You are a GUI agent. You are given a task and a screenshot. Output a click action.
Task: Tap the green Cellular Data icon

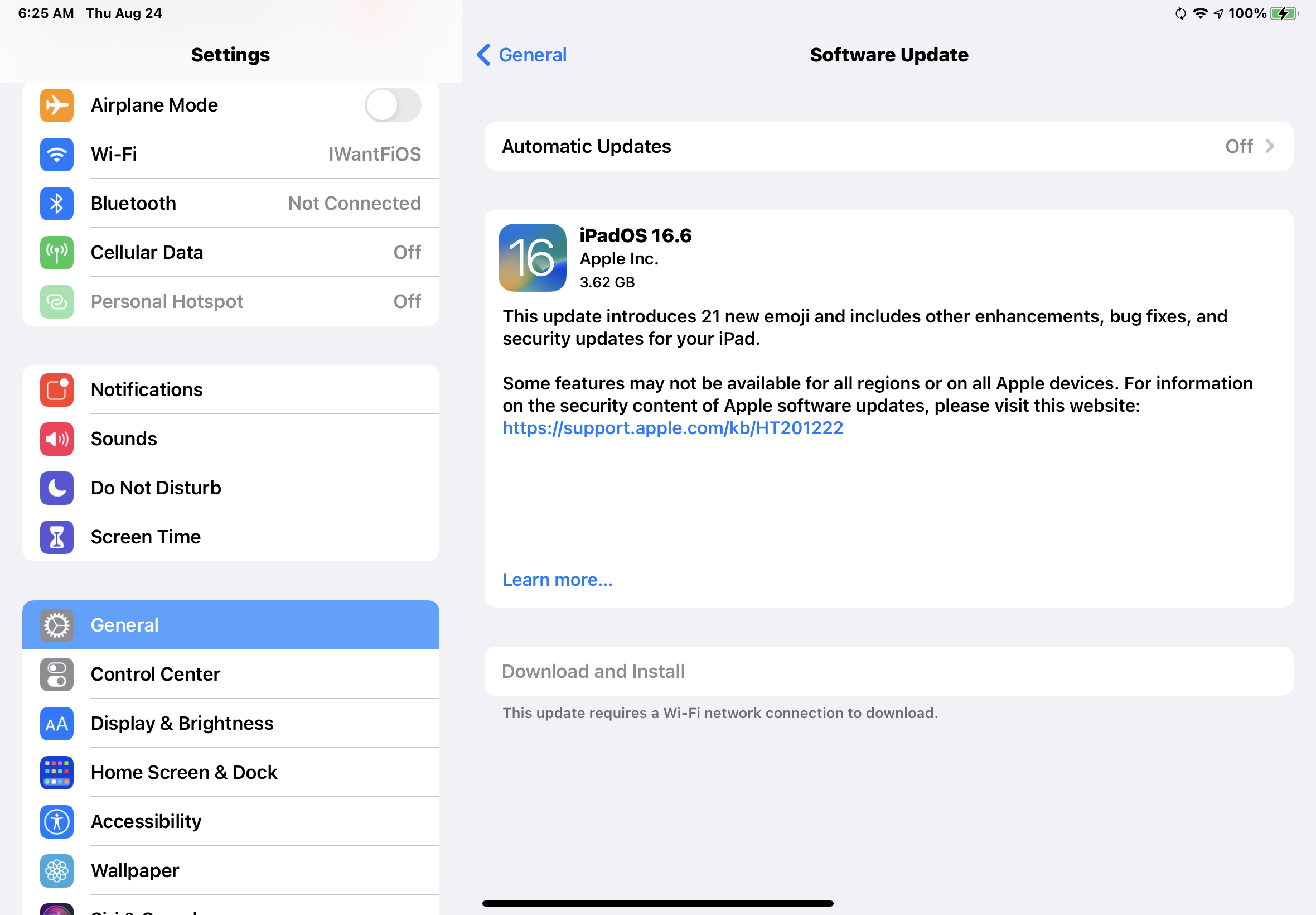pyautogui.click(x=57, y=252)
